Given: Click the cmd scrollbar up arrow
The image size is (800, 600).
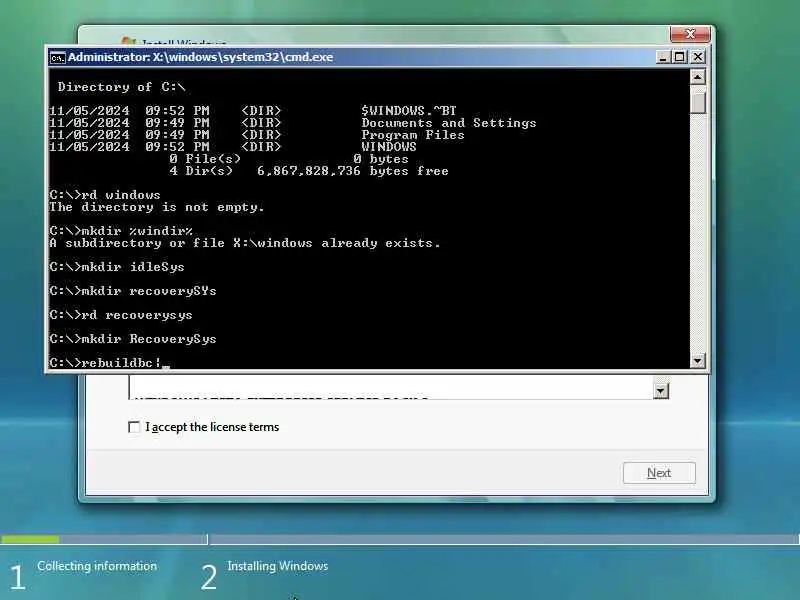Looking at the screenshot, I should click(x=697, y=77).
